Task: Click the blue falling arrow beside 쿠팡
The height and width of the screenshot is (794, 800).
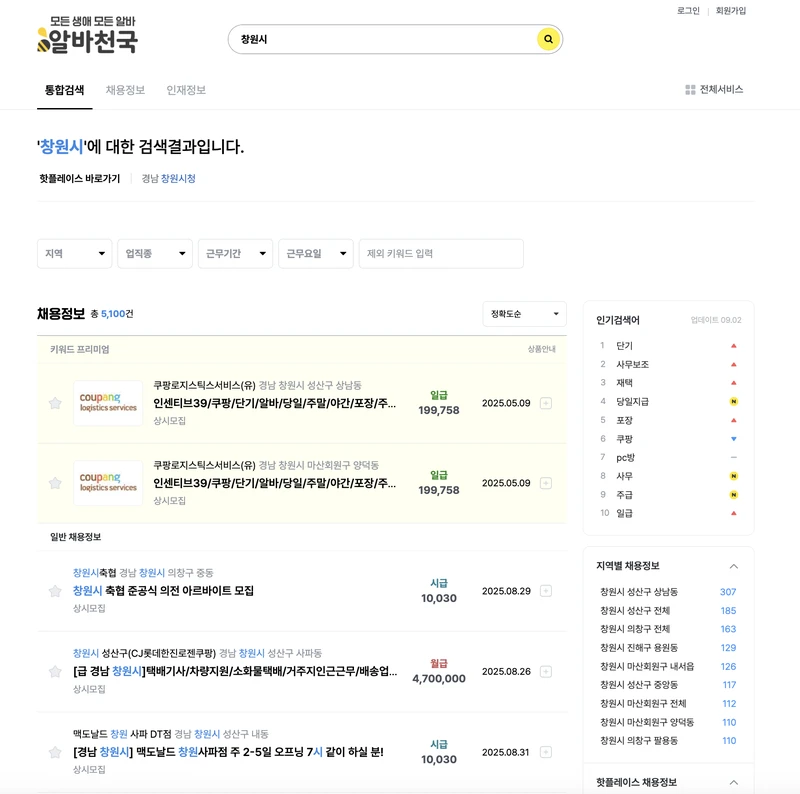Action: [734, 438]
